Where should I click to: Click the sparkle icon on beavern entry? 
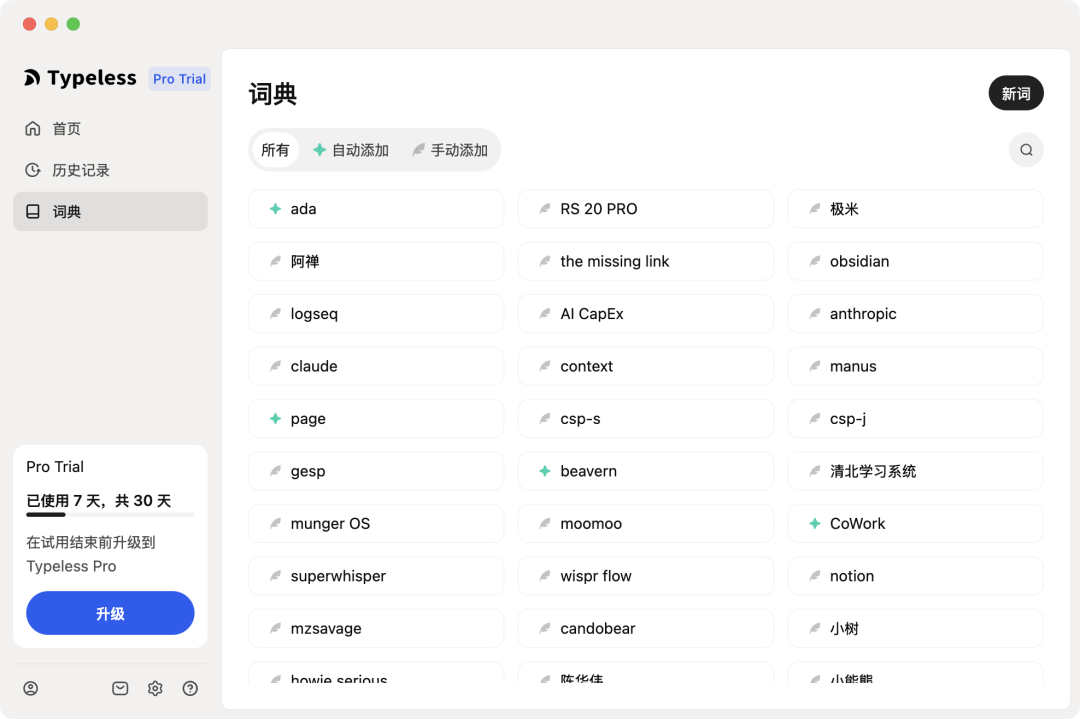tap(545, 471)
